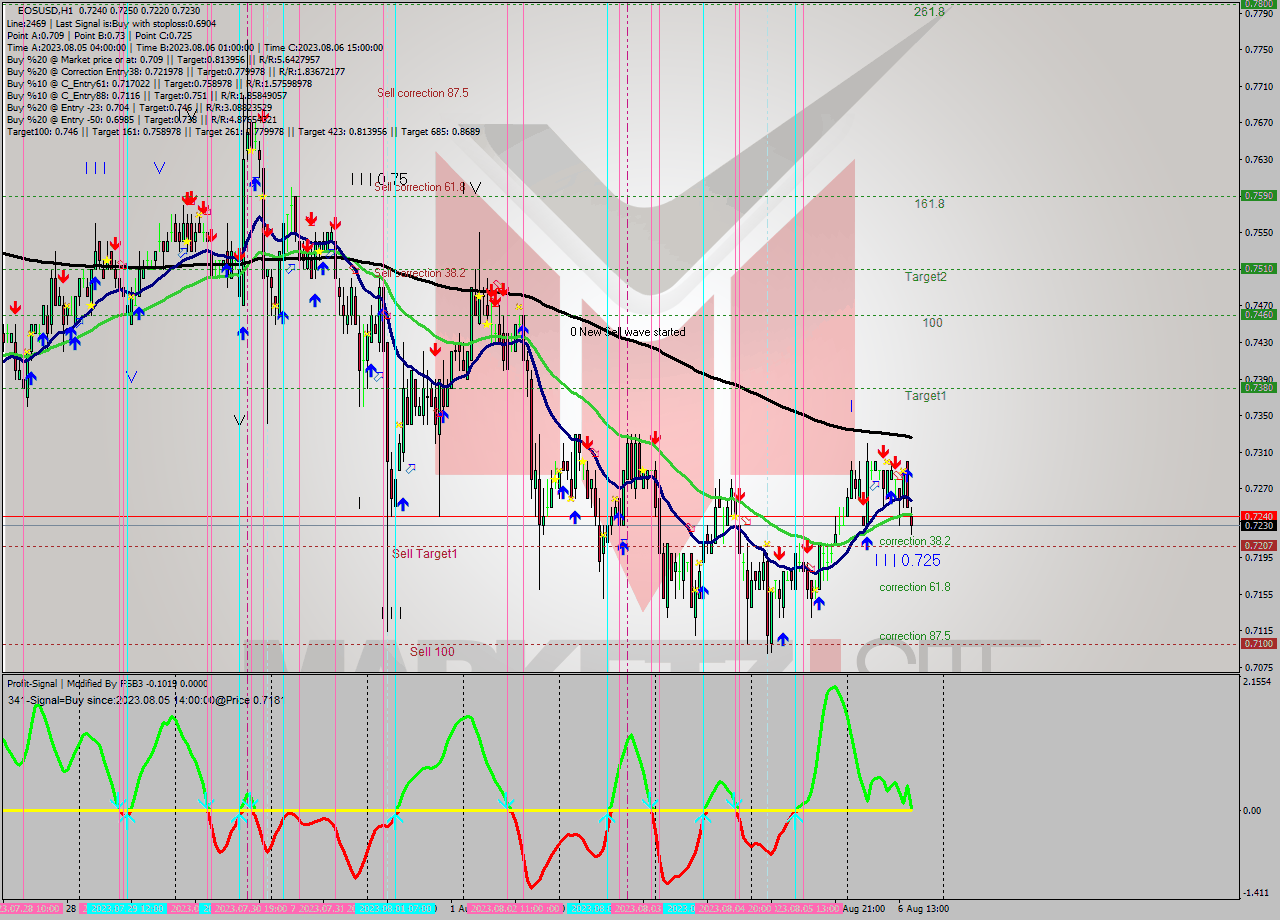1280x920 pixels.
Task: Click the Target2 level label
Action: [x=926, y=276]
